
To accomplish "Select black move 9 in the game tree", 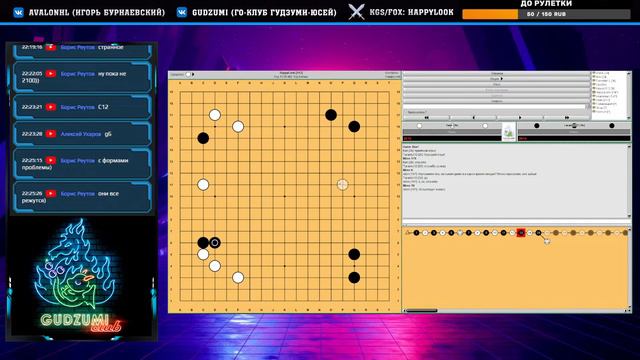I will tap(486, 233).
